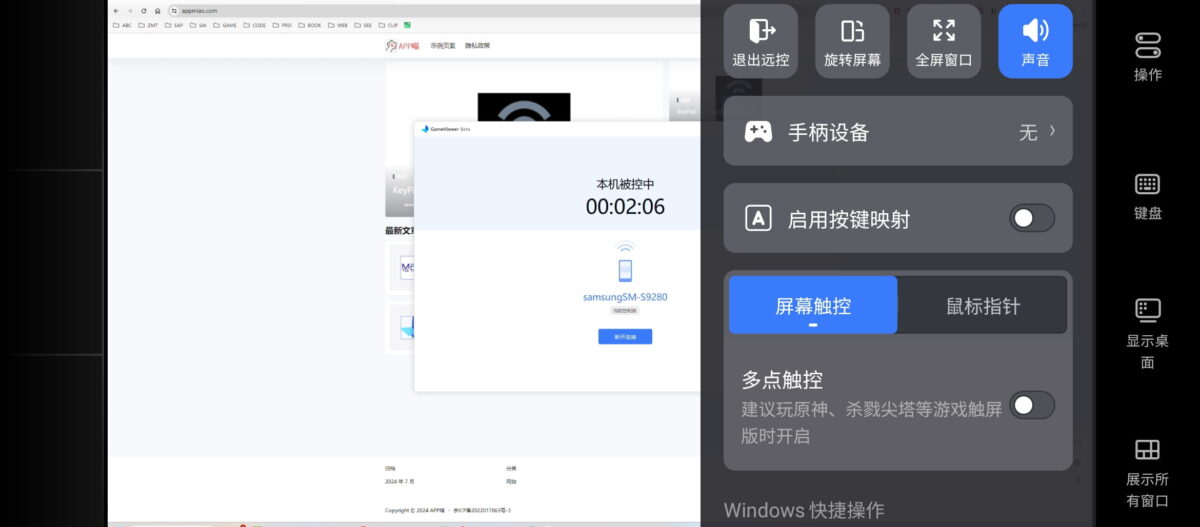Open the 键盘 keyboard from sidebar
This screenshot has height=527, width=1200.
[x=1147, y=195]
